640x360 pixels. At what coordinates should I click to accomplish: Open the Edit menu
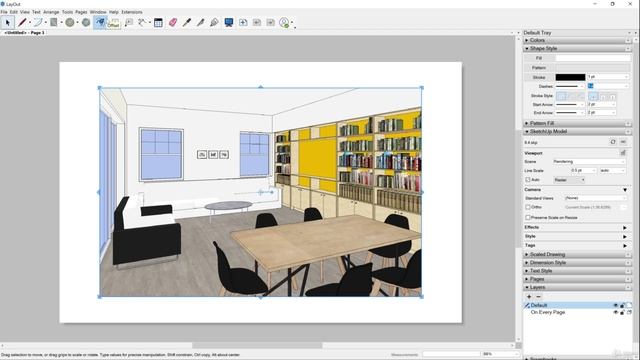[13, 12]
